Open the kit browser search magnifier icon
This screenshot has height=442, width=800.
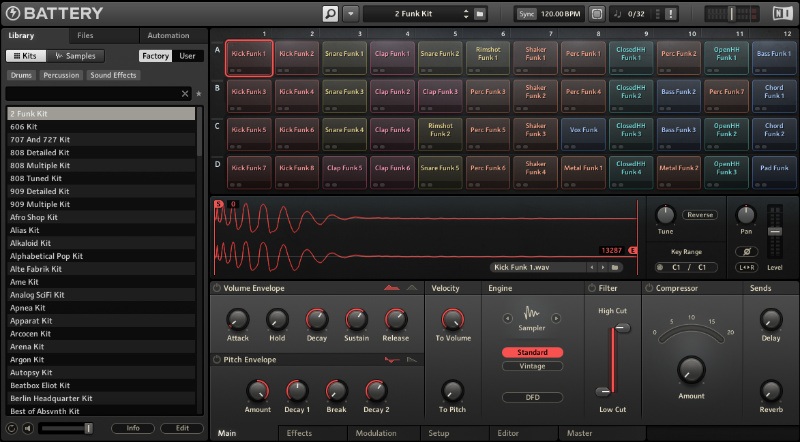[x=330, y=14]
